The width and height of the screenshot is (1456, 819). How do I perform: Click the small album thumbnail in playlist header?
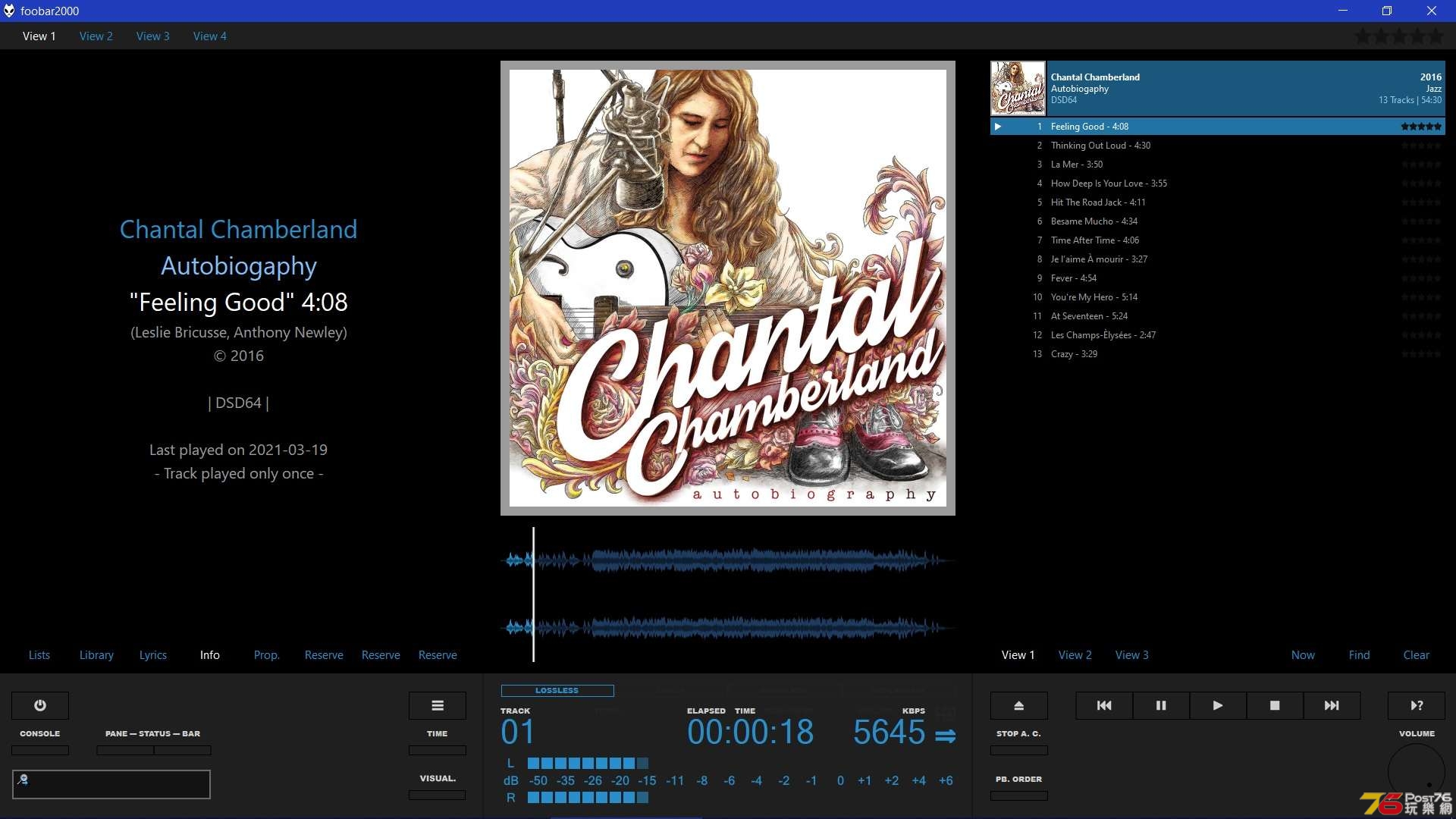tap(1018, 88)
